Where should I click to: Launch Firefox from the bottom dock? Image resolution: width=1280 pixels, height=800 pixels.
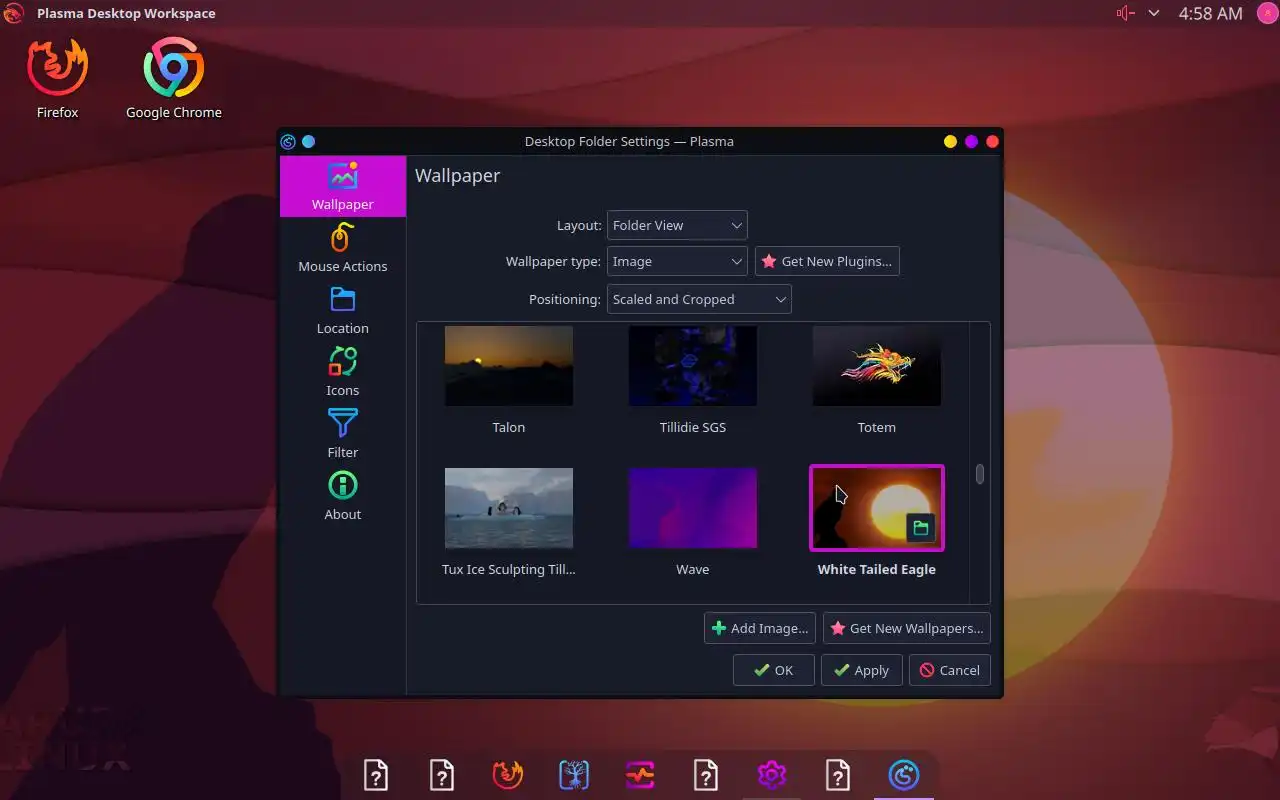click(x=508, y=775)
